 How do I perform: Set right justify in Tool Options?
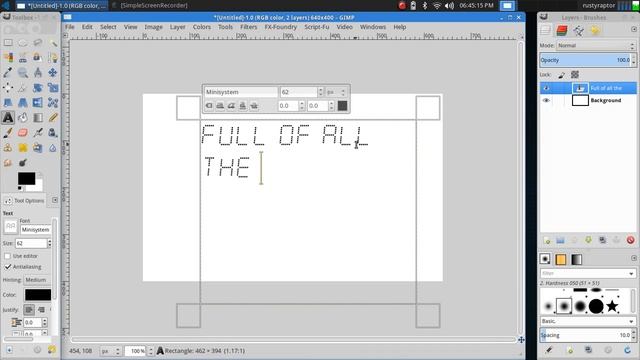point(41,310)
